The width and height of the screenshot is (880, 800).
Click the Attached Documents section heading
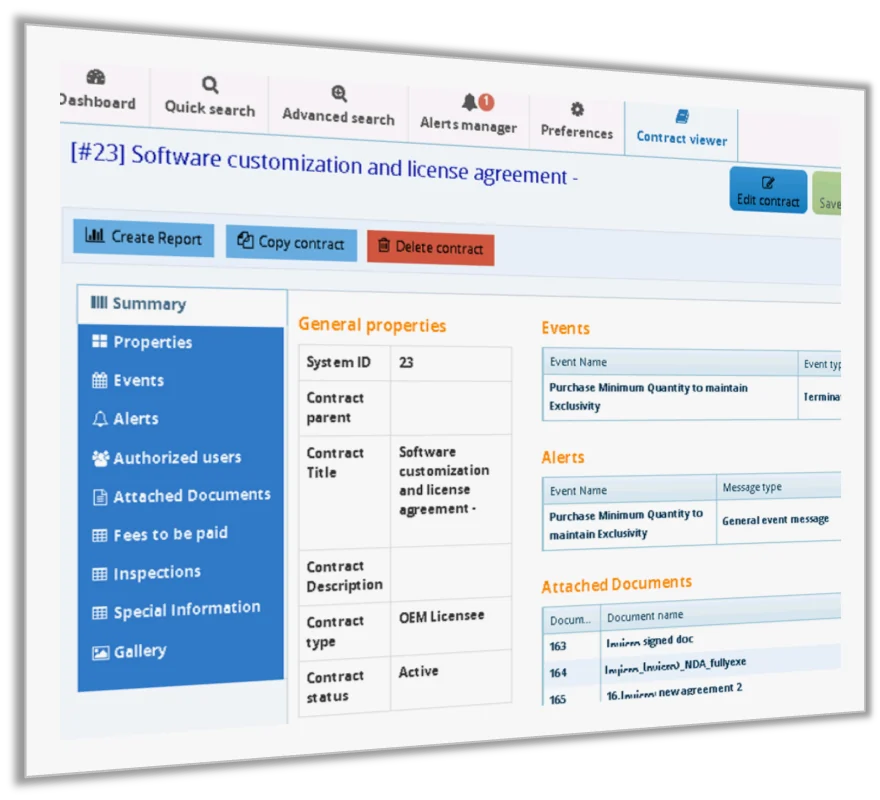coord(616,584)
